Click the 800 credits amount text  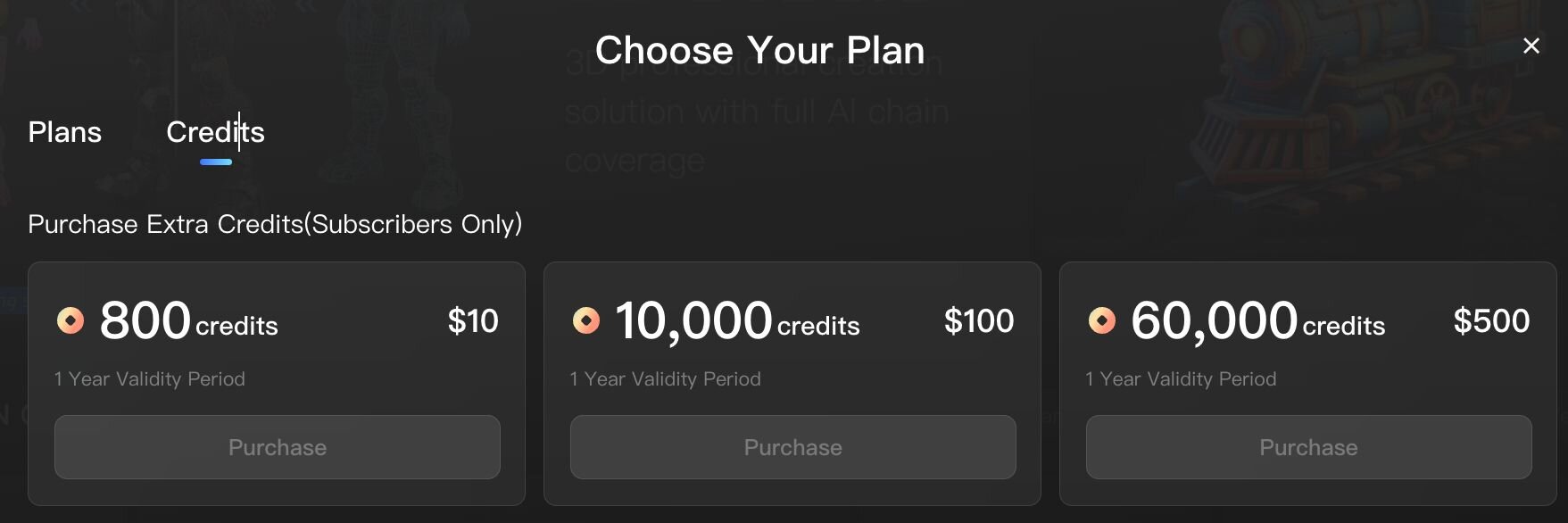[x=189, y=321]
